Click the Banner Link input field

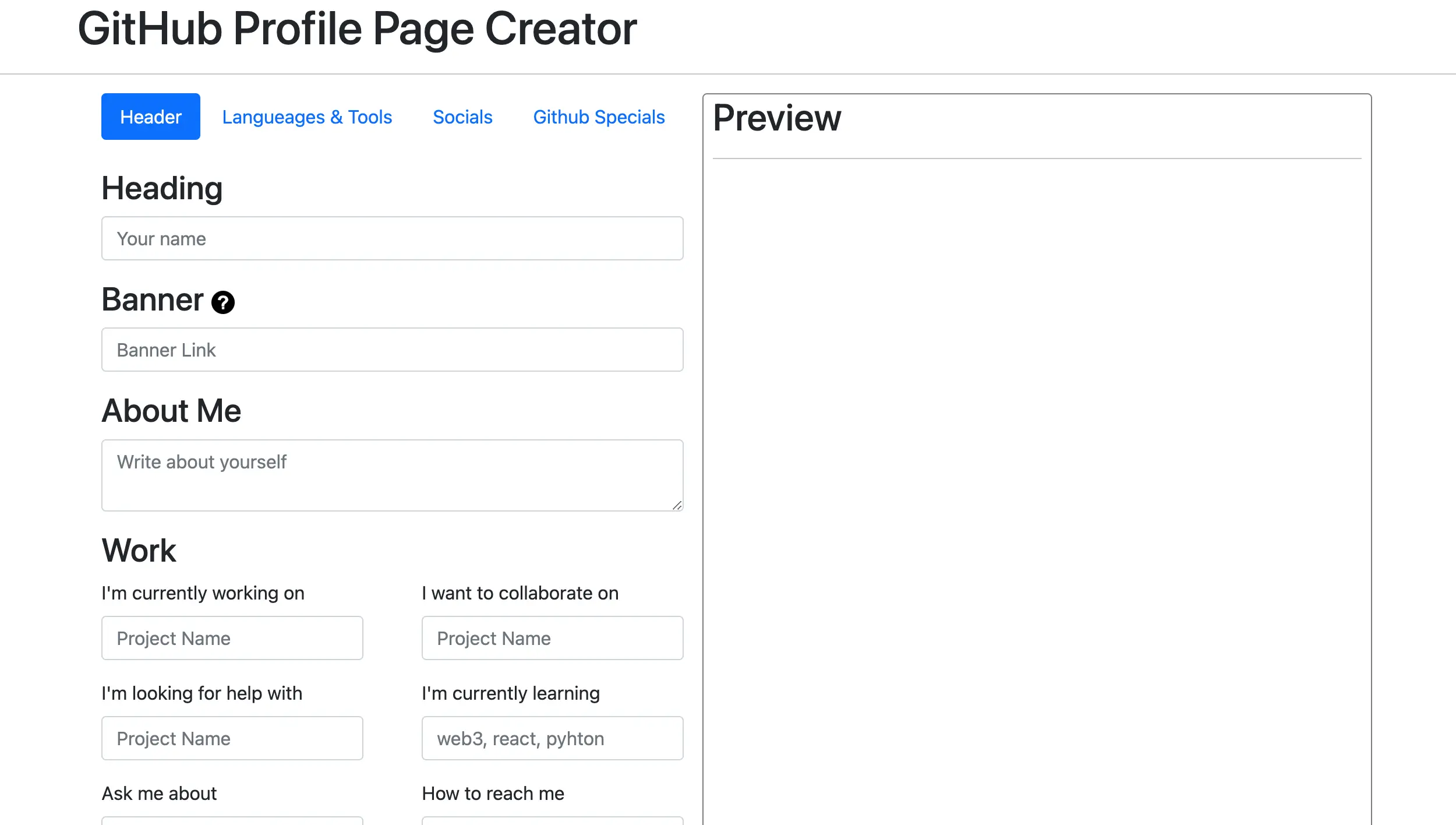coord(393,350)
